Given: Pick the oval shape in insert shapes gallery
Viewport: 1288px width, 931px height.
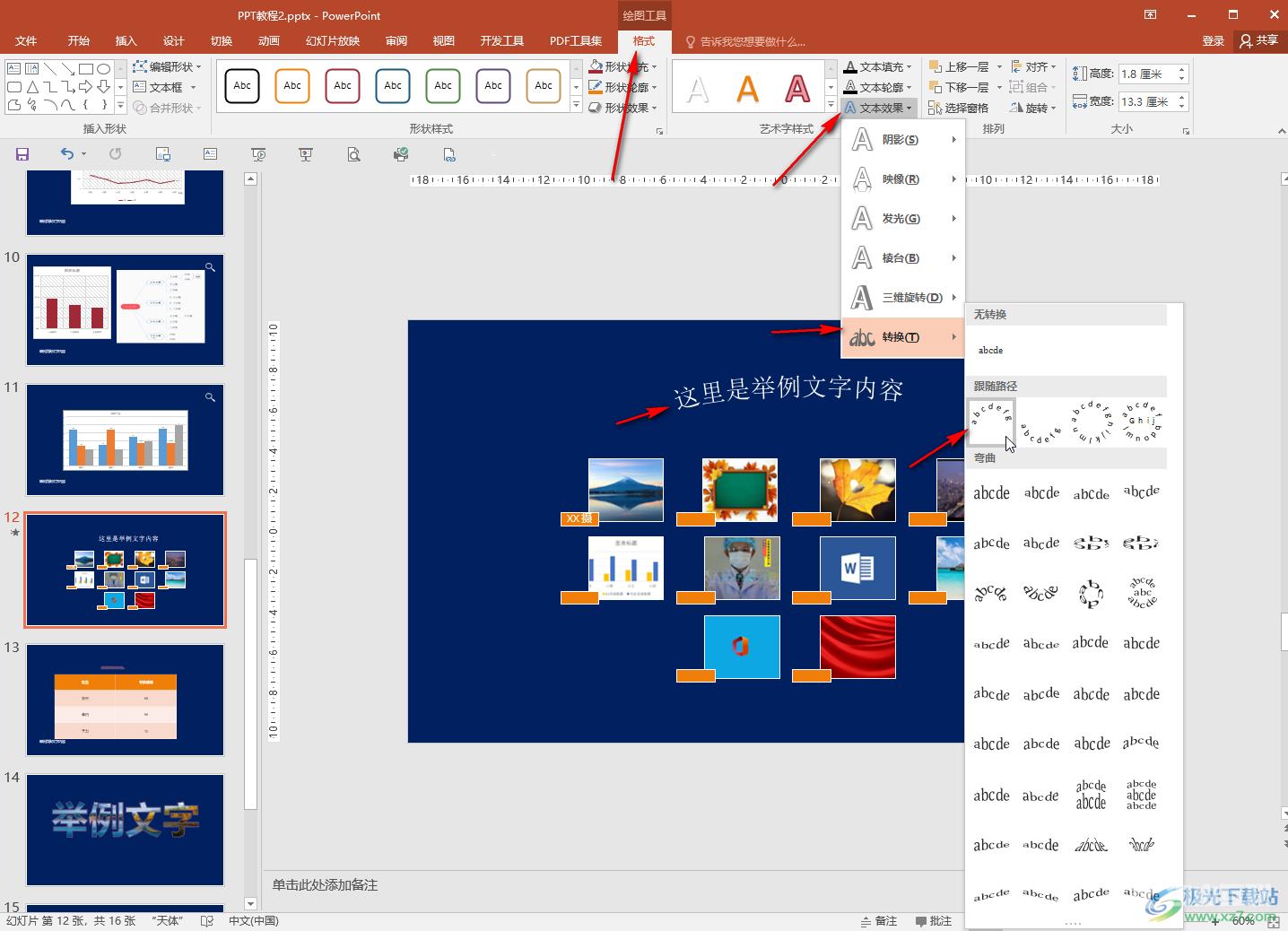Looking at the screenshot, I should 104,69.
